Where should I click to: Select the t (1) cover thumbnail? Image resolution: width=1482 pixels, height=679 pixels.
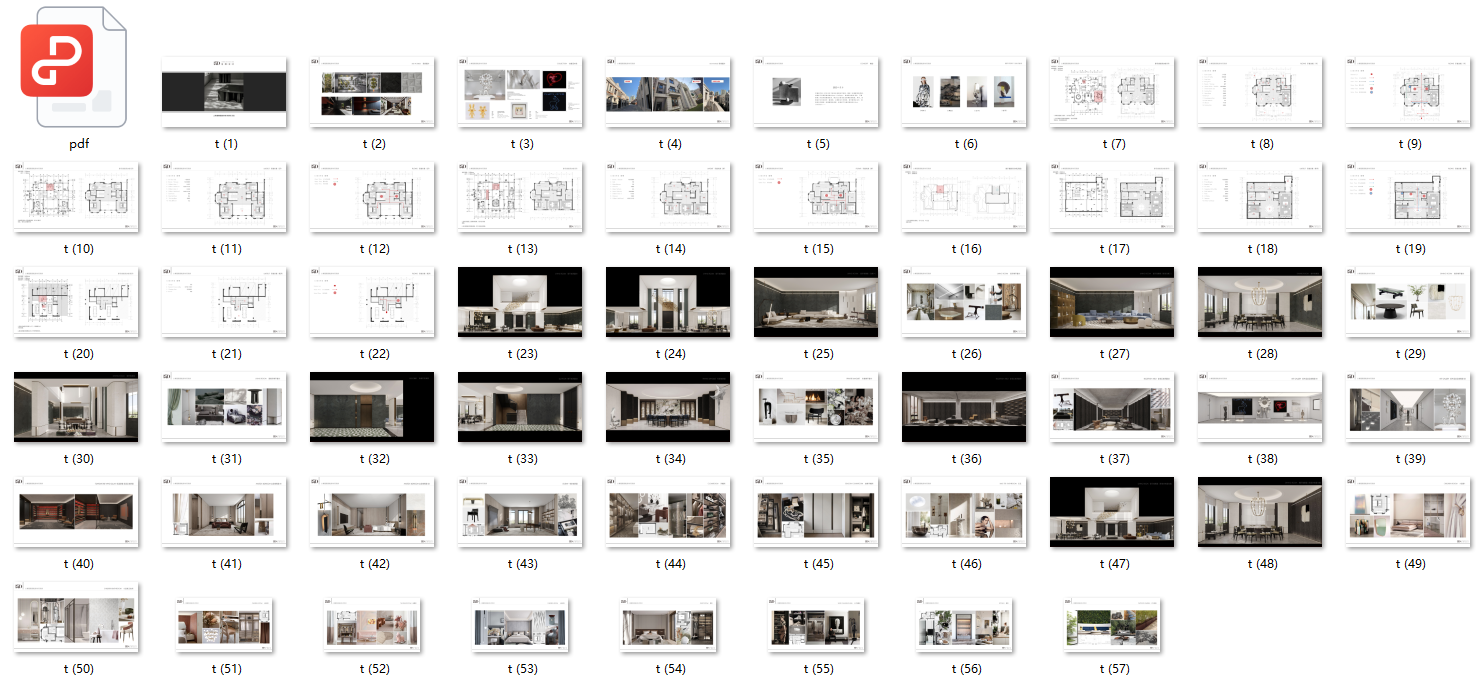pyautogui.click(x=225, y=92)
